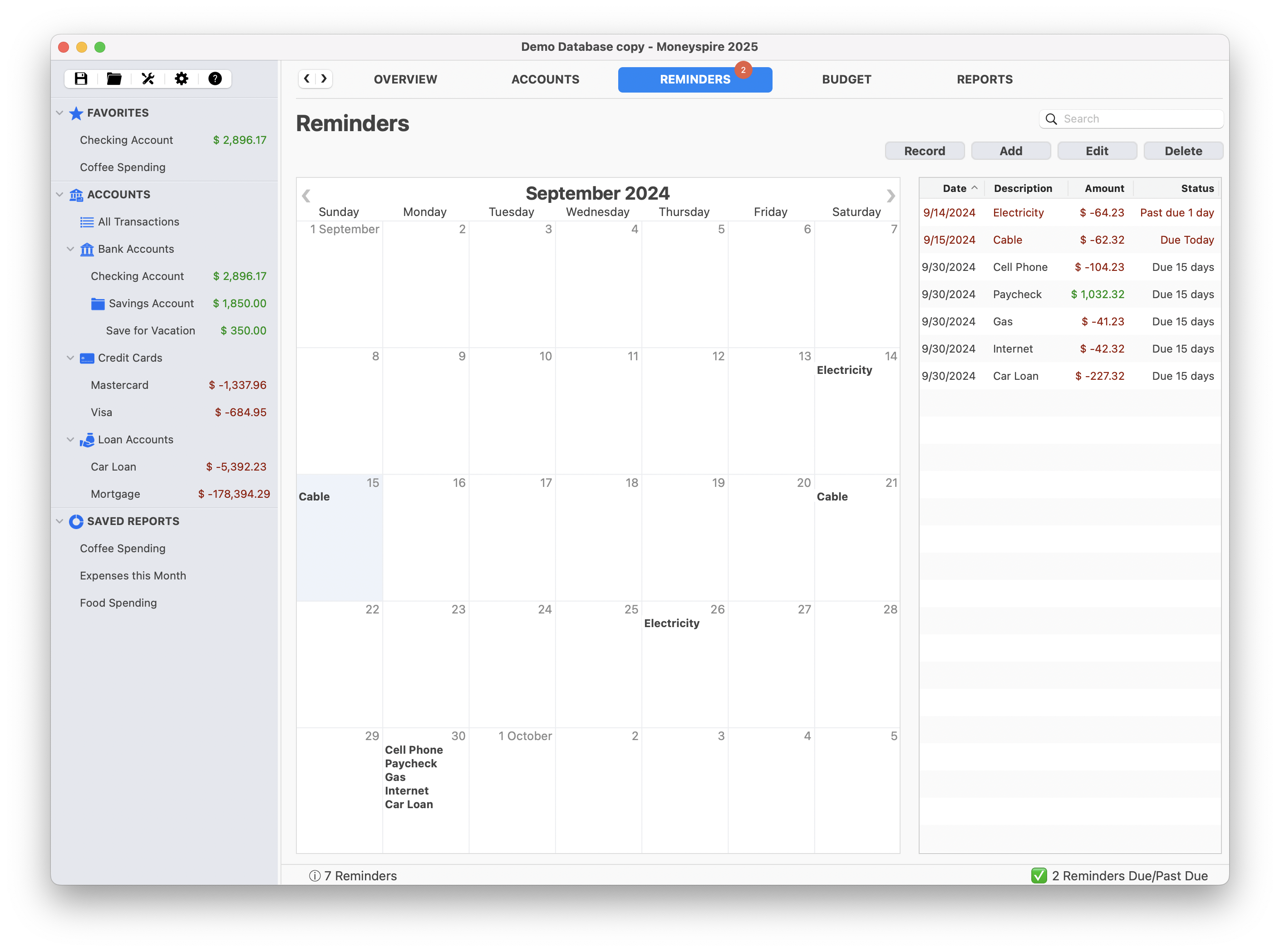Click Cable event on September 21
Viewport: 1280px width, 952px height.
pos(832,497)
